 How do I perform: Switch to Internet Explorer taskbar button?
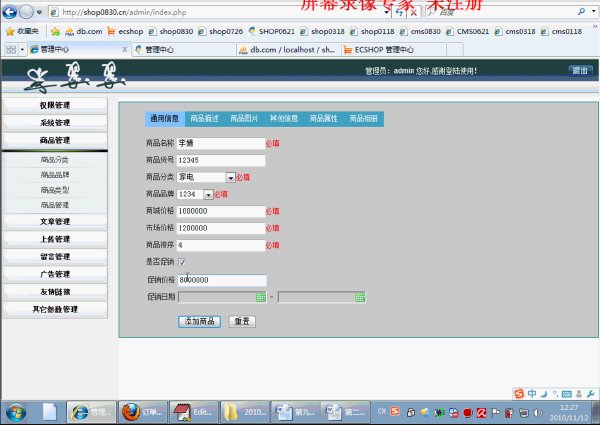pyautogui.click(x=91, y=412)
